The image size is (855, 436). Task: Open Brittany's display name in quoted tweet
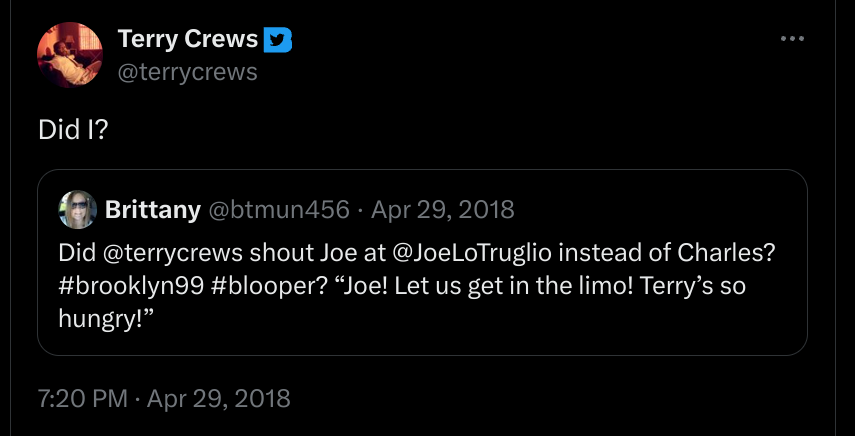(151, 209)
